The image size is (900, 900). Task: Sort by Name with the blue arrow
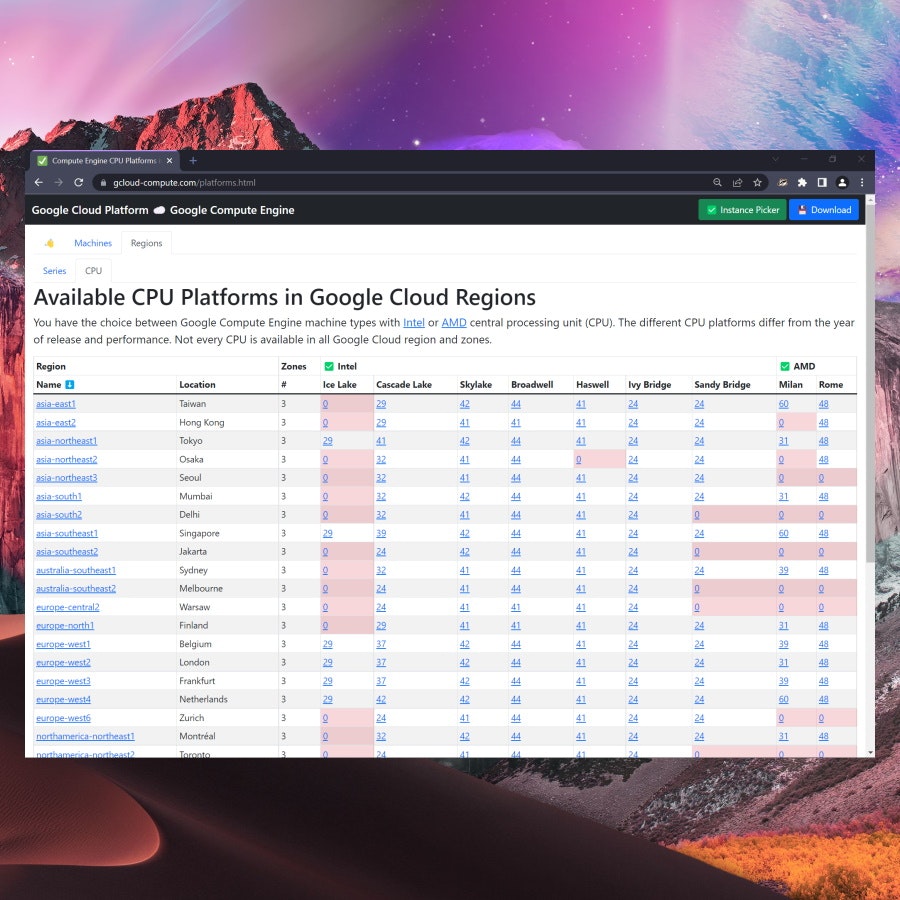pos(69,385)
